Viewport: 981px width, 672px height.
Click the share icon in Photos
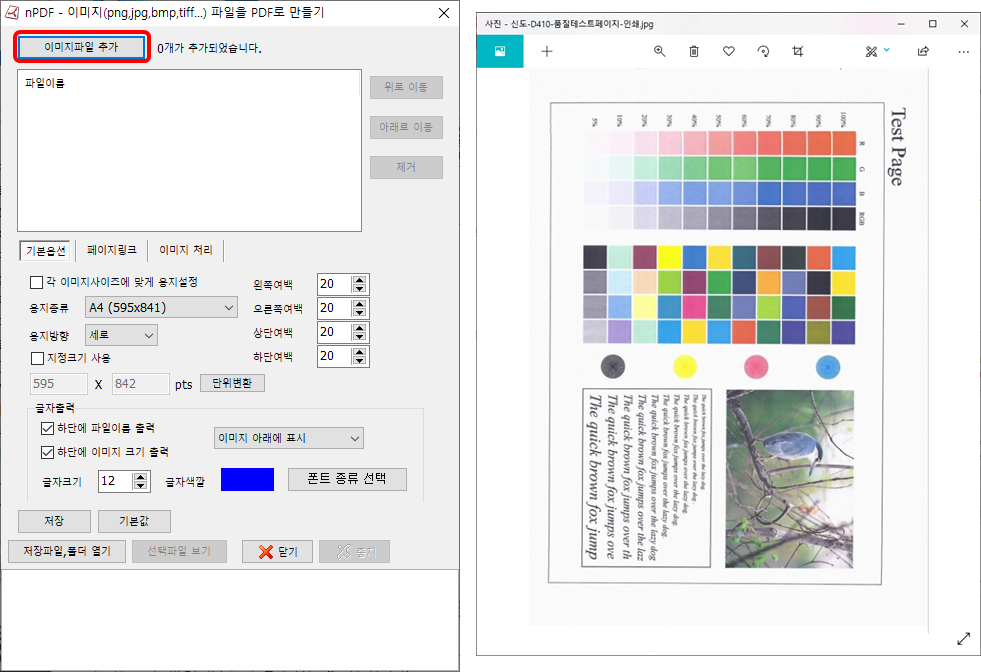point(923,51)
